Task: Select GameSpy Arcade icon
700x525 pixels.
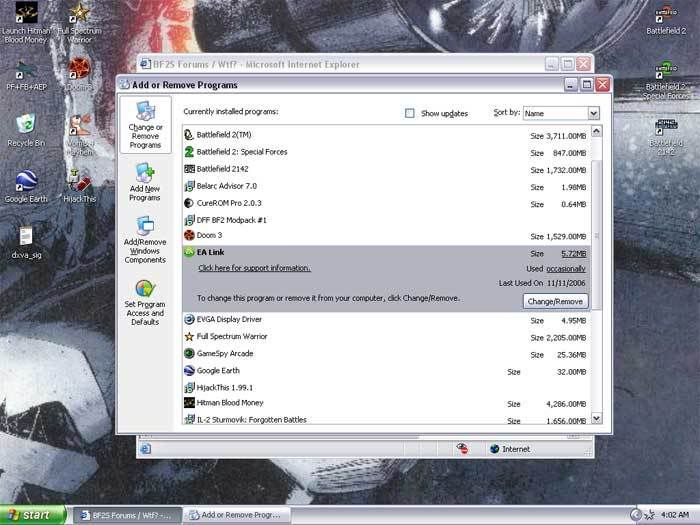Action: 189,353
